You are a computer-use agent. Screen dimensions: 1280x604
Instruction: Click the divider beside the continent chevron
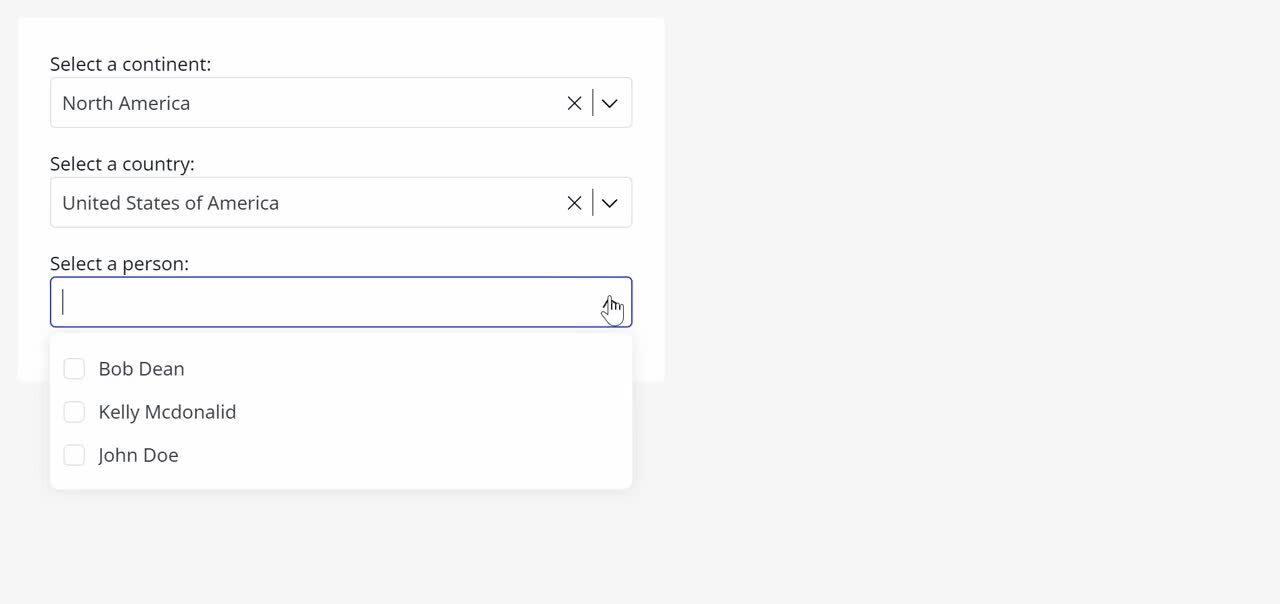point(593,103)
